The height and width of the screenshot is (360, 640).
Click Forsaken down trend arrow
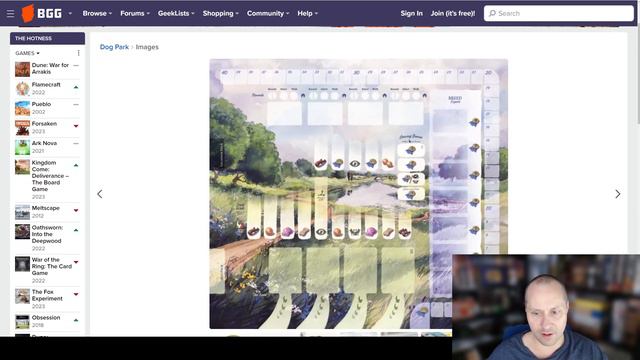[x=76, y=126]
